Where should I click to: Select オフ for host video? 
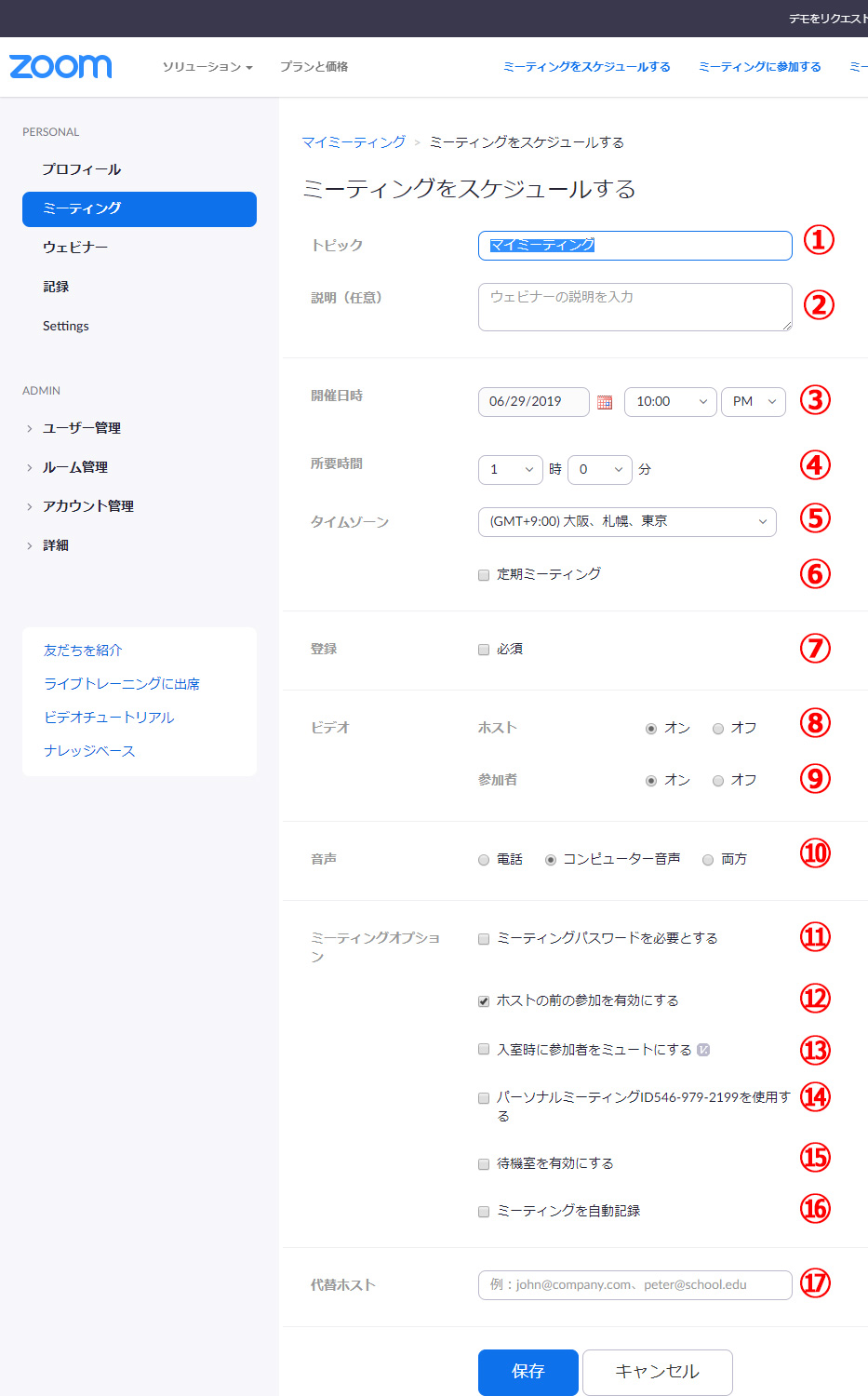pyautogui.click(x=718, y=729)
